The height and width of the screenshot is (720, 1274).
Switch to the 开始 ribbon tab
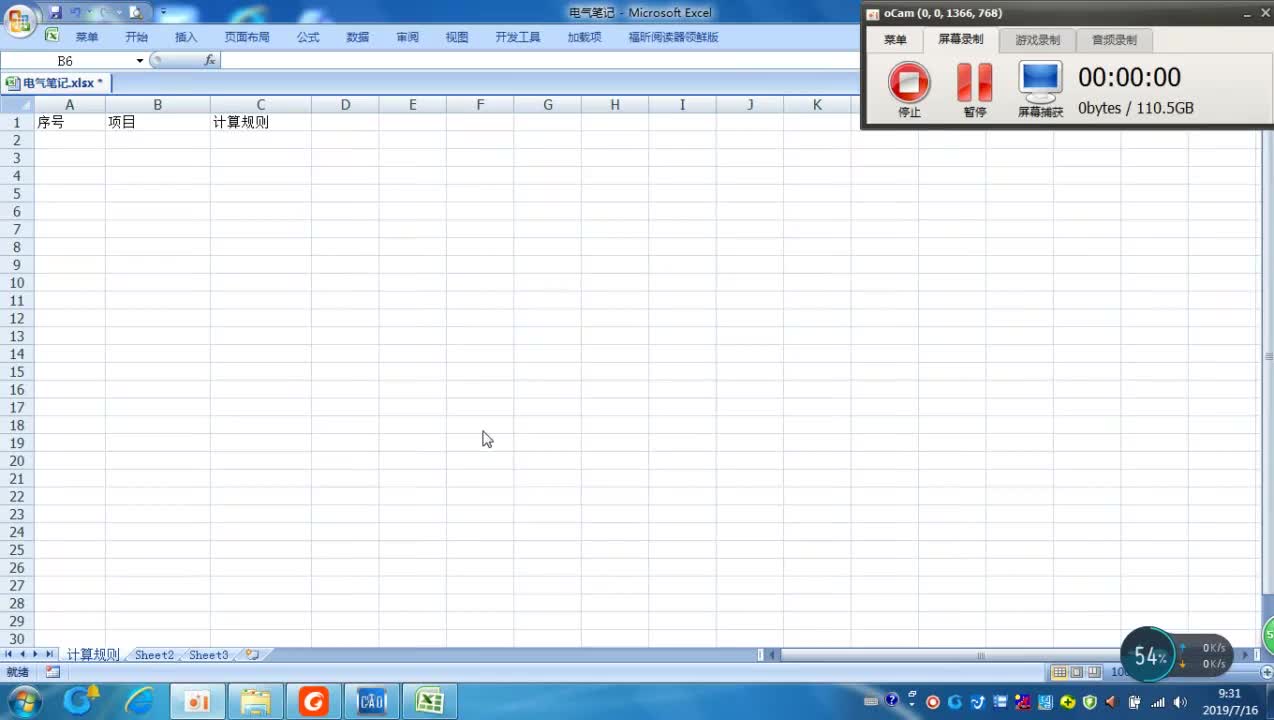tap(137, 37)
